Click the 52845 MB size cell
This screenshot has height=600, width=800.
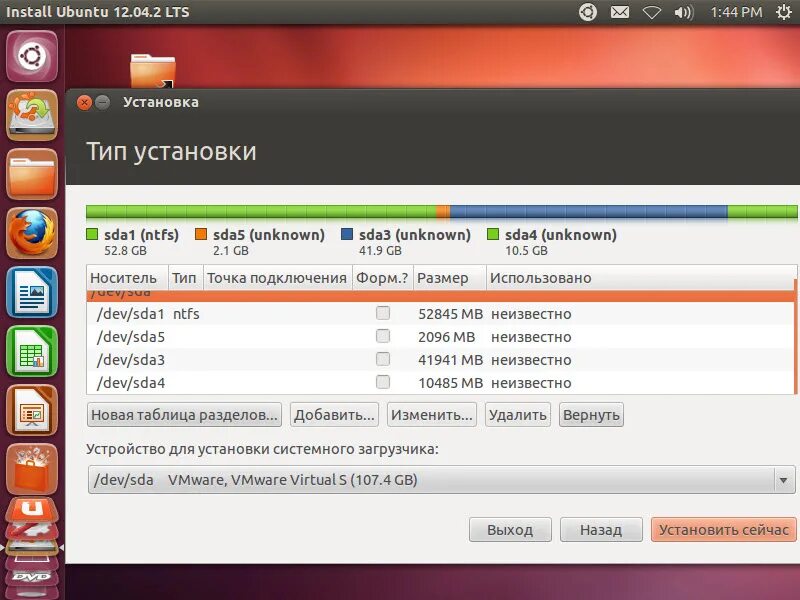tap(451, 314)
